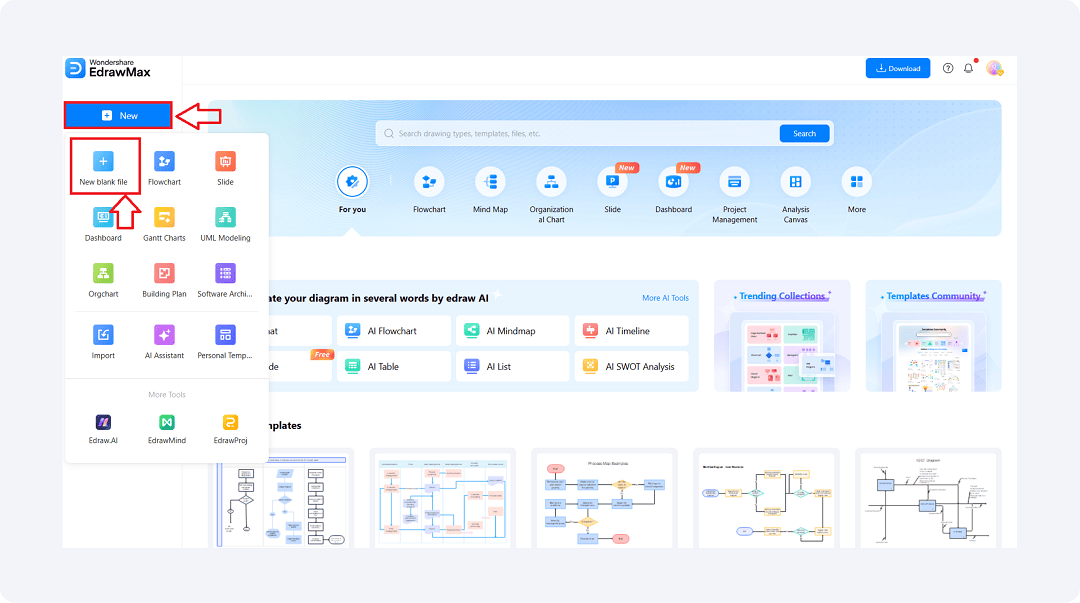Open the help question mark icon

click(948, 68)
